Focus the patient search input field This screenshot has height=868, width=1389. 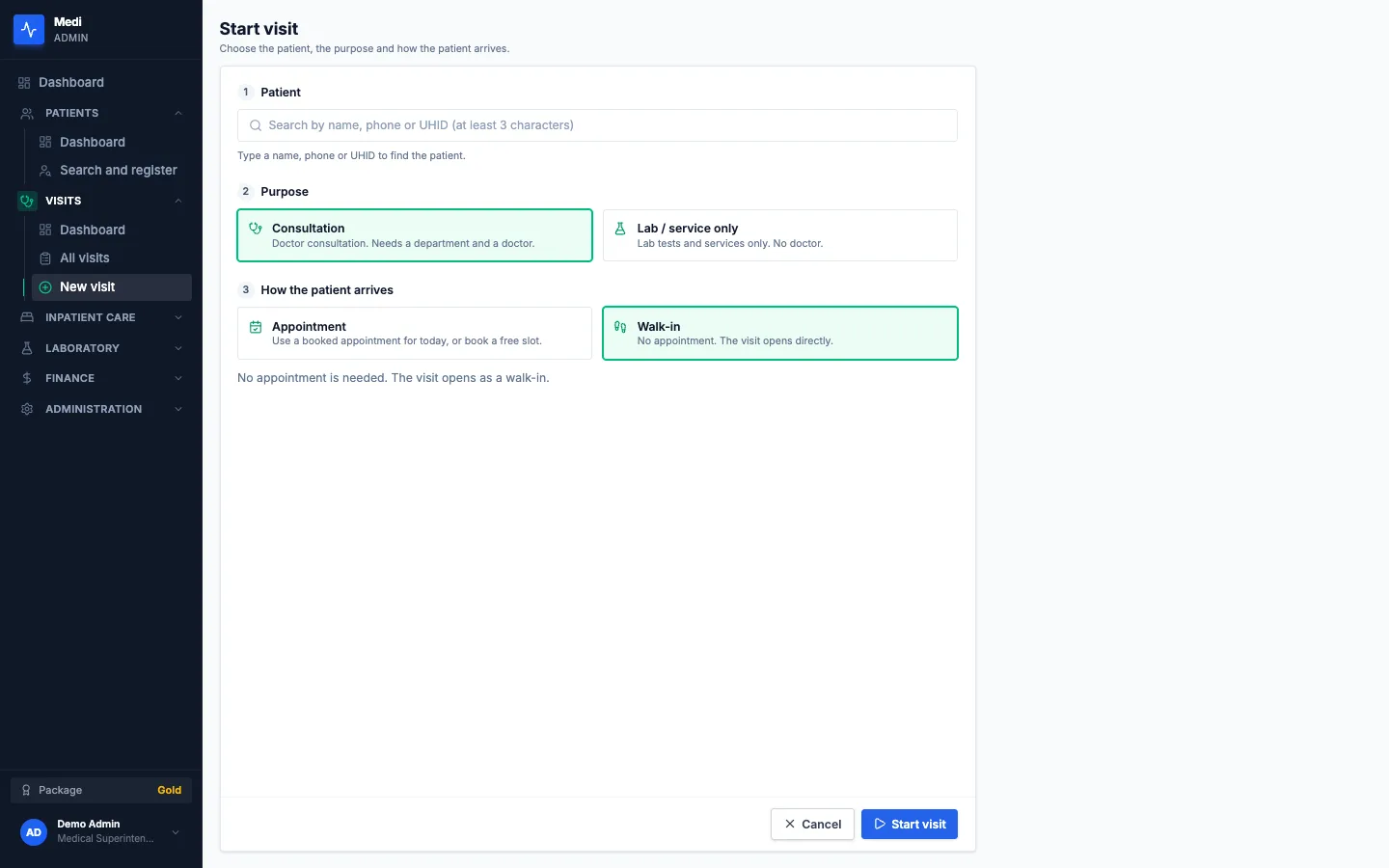[x=597, y=125]
